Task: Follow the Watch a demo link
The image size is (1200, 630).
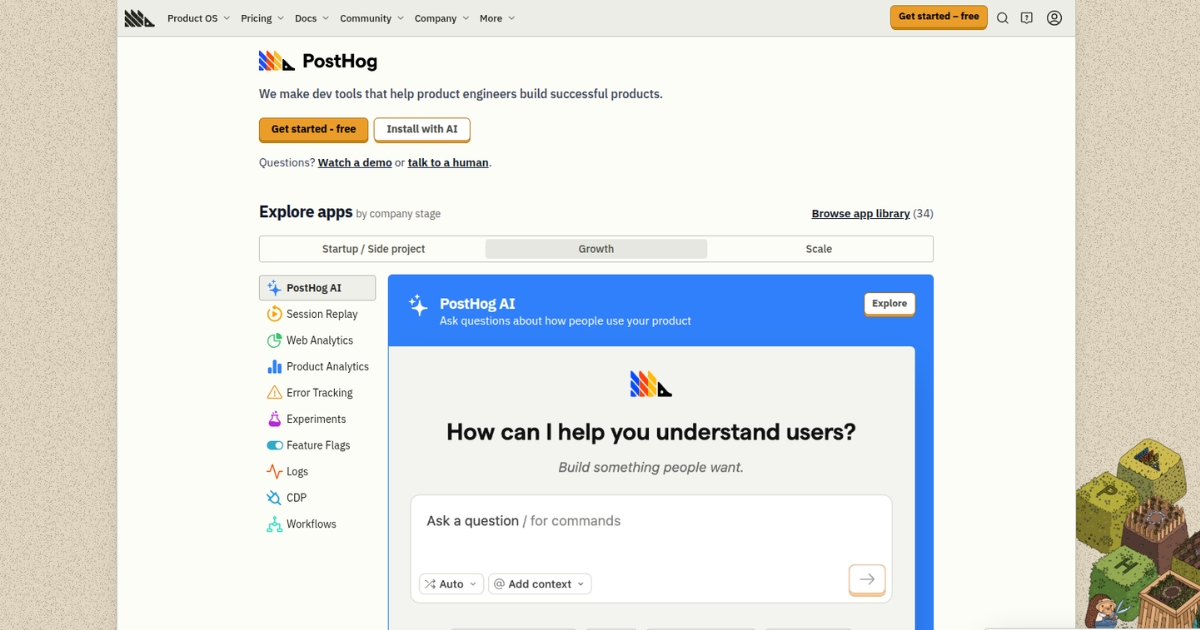Action: [x=355, y=163]
